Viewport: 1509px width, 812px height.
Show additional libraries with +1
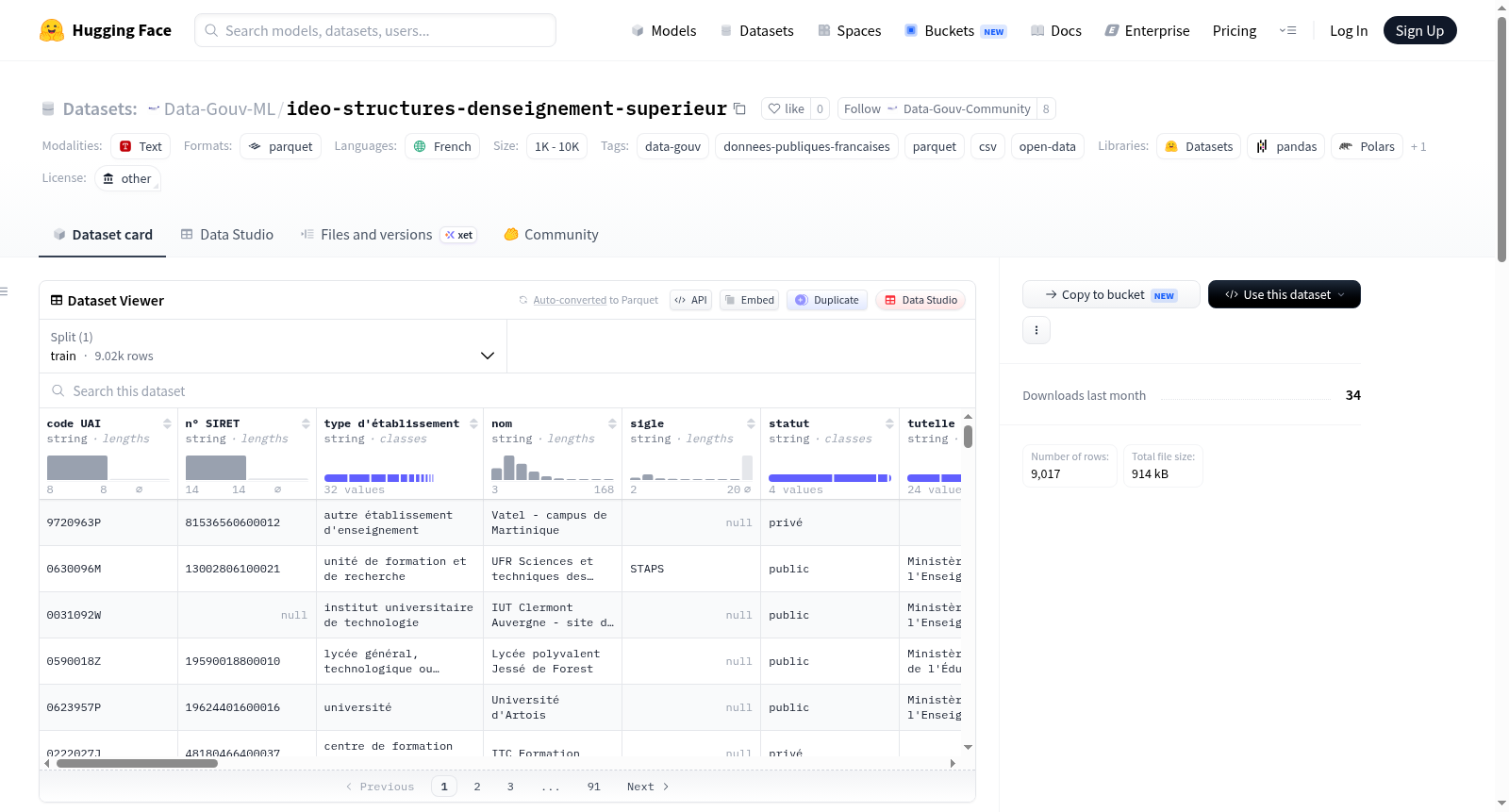tap(1418, 147)
